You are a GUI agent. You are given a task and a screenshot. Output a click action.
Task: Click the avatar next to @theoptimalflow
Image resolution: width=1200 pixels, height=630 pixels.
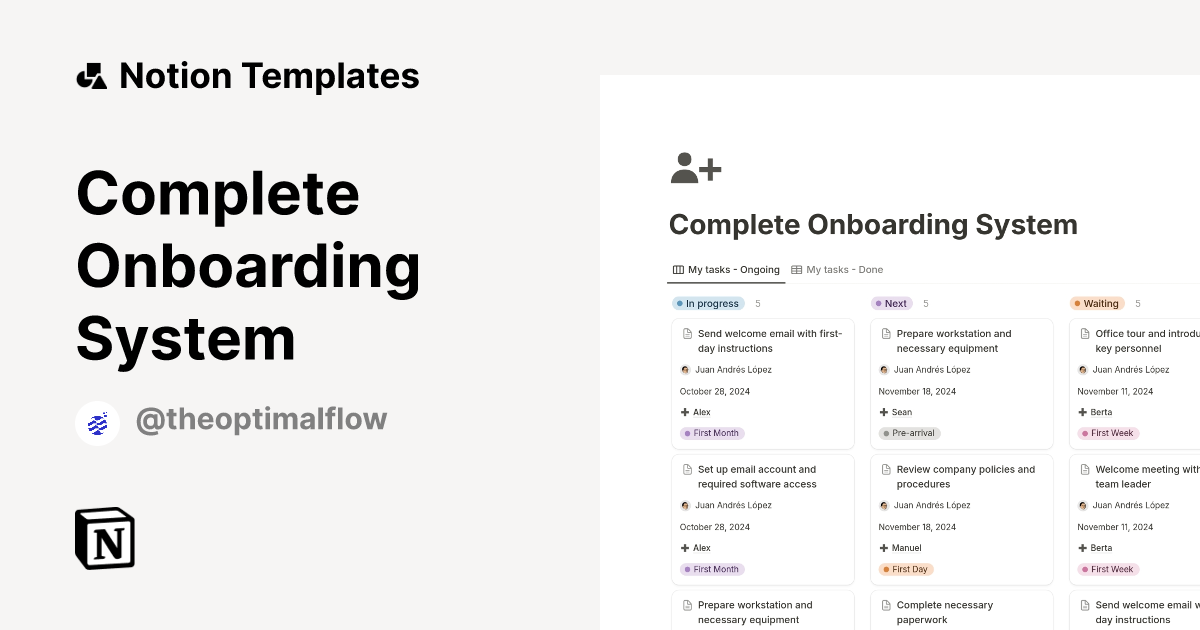(x=97, y=422)
